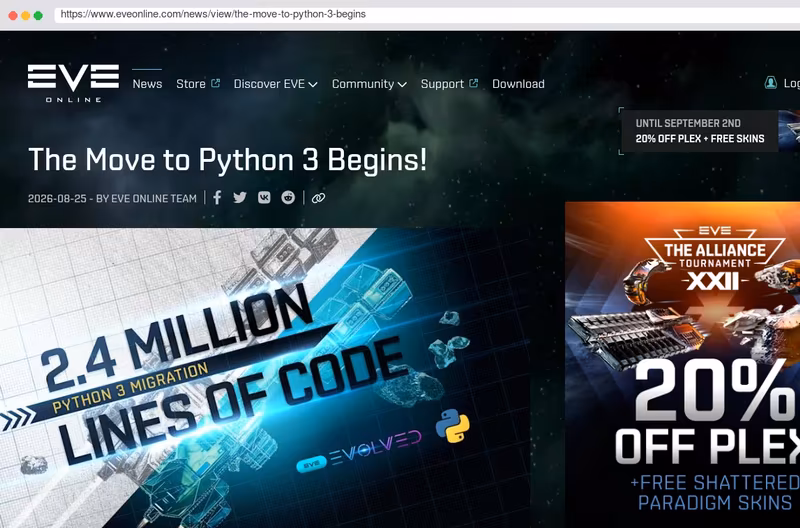Click the Support external-link icon
Image resolution: width=800 pixels, height=528 pixels.
pyautogui.click(x=473, y=83)
